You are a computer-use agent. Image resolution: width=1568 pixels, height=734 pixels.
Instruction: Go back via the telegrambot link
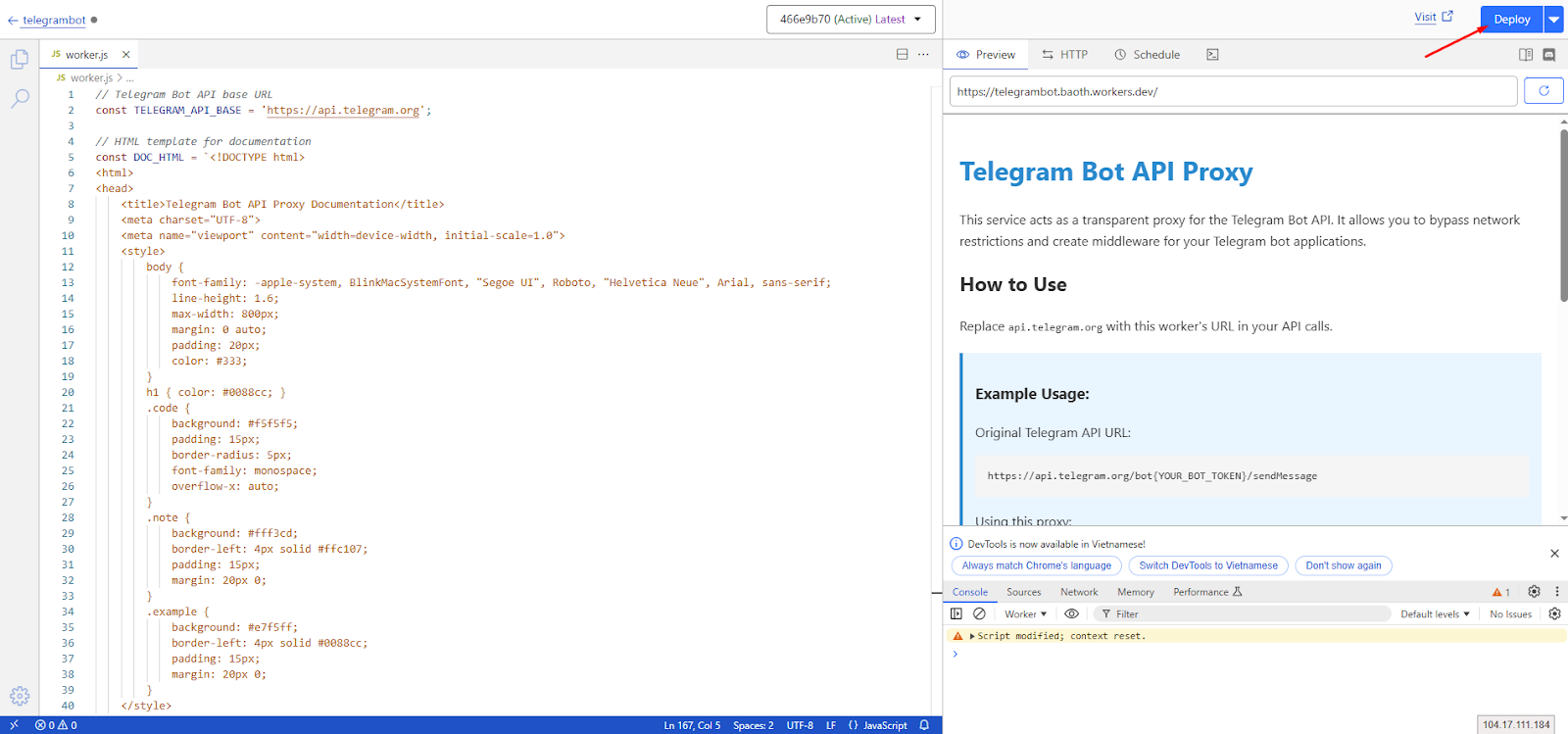(46, 20)
